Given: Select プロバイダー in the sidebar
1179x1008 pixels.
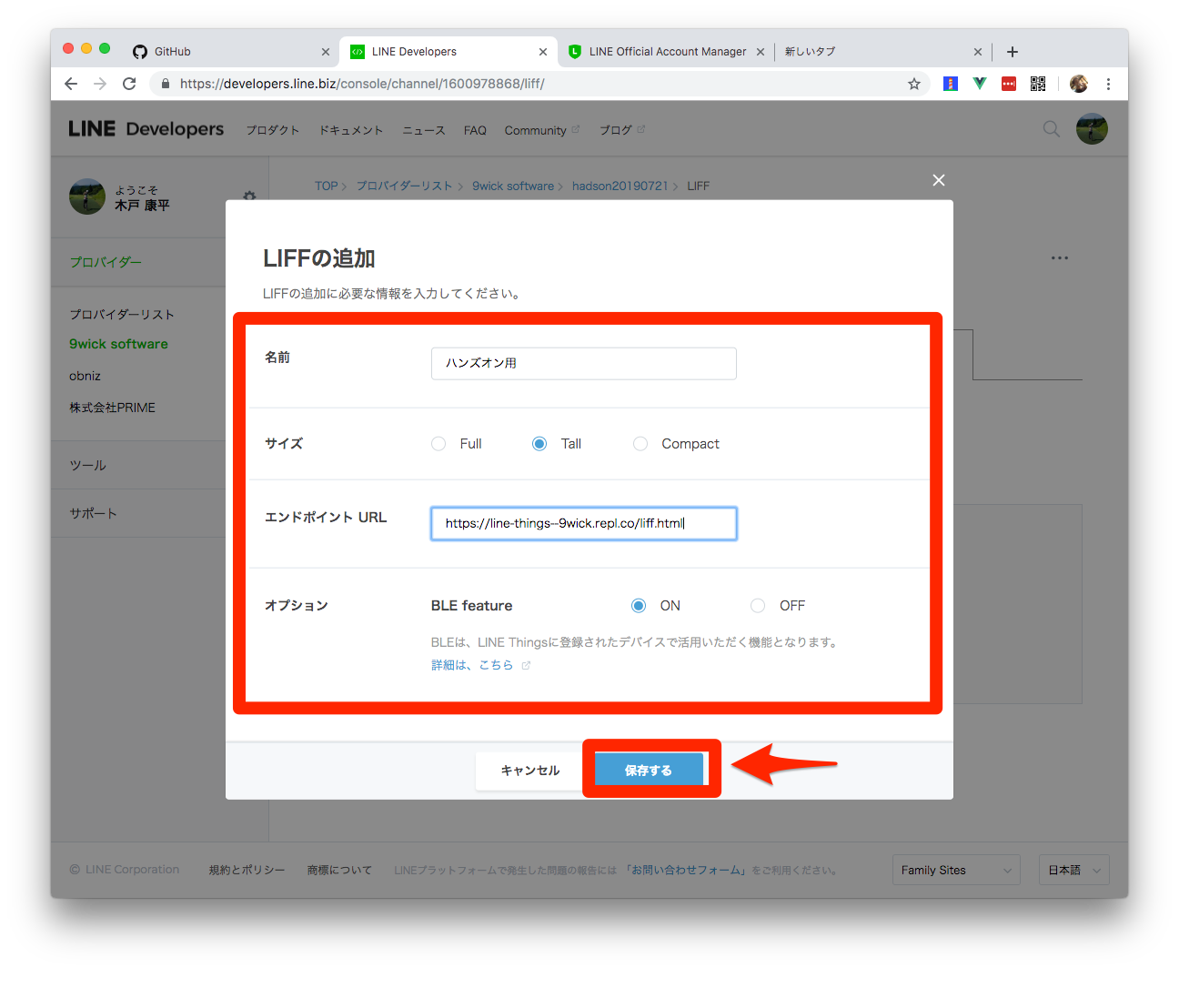Looking at the screenshot, I should point(106,262).
